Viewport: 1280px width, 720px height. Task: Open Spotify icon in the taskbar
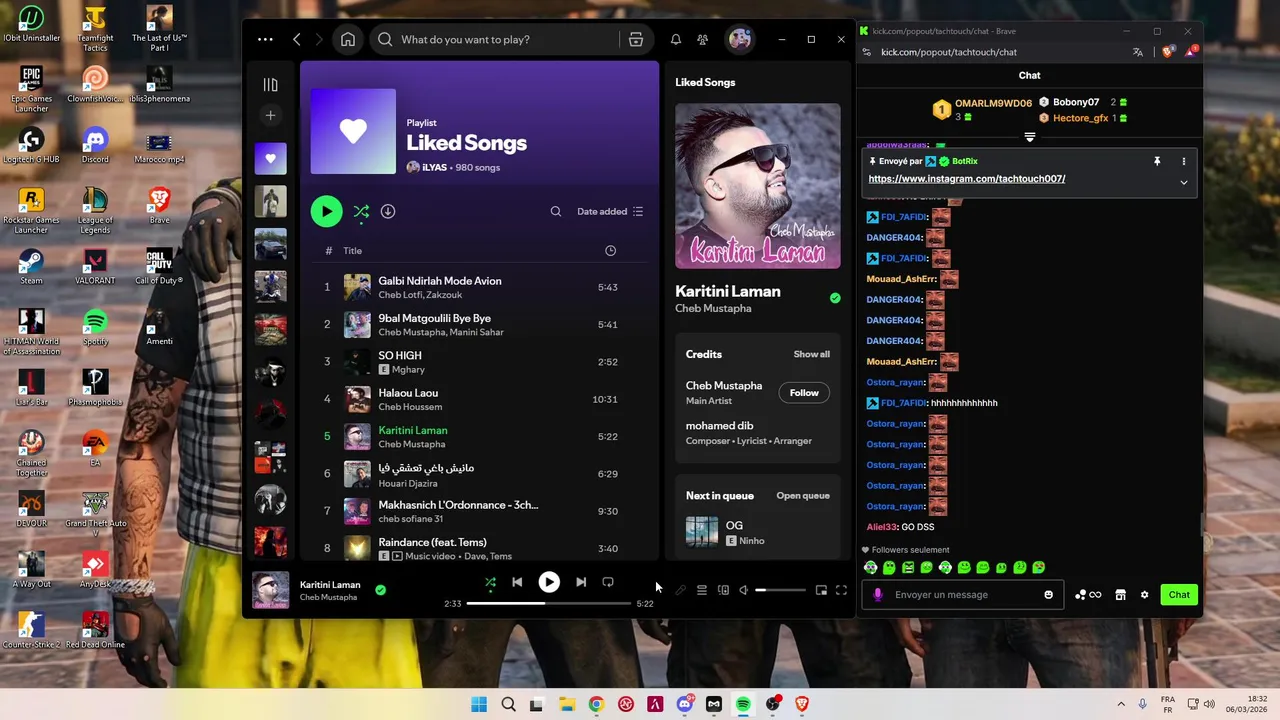point(743,705)
